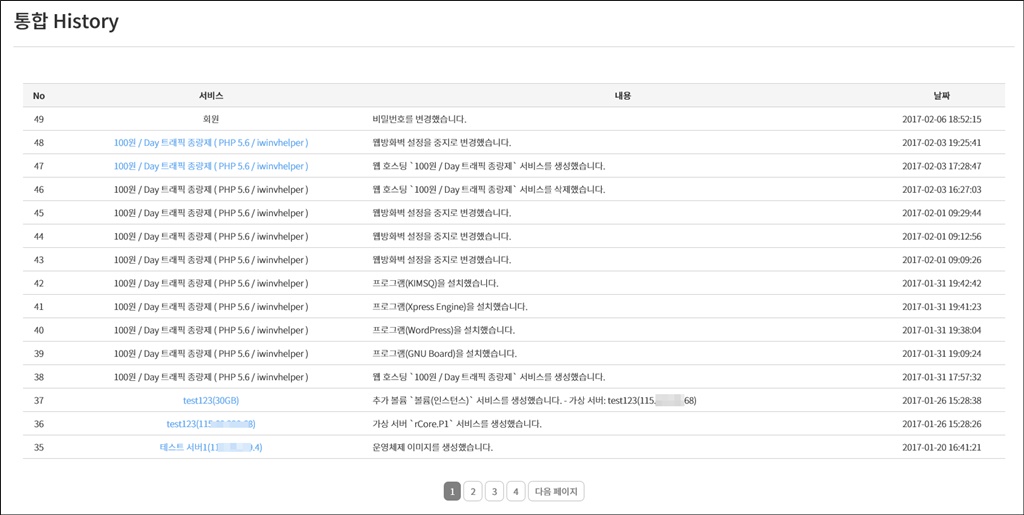This screenshot has width=1024, height=515.
Task: Select date 2017-02-01 09:09:26
Action: click(942, 260)
